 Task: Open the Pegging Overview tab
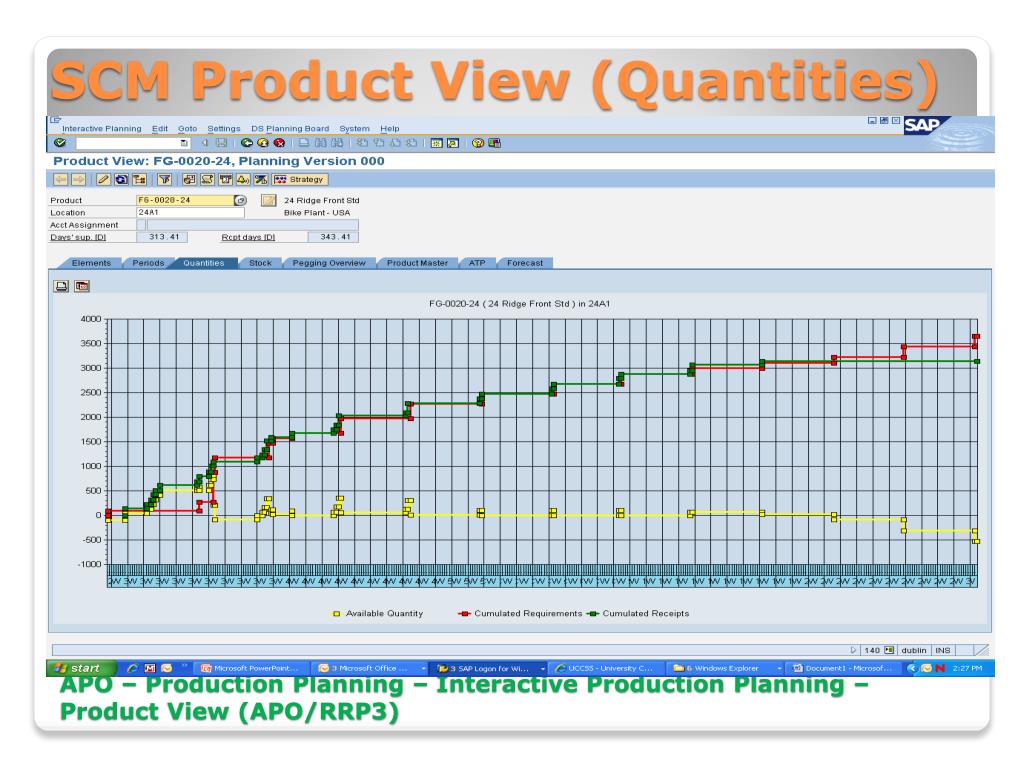point(329,263)
